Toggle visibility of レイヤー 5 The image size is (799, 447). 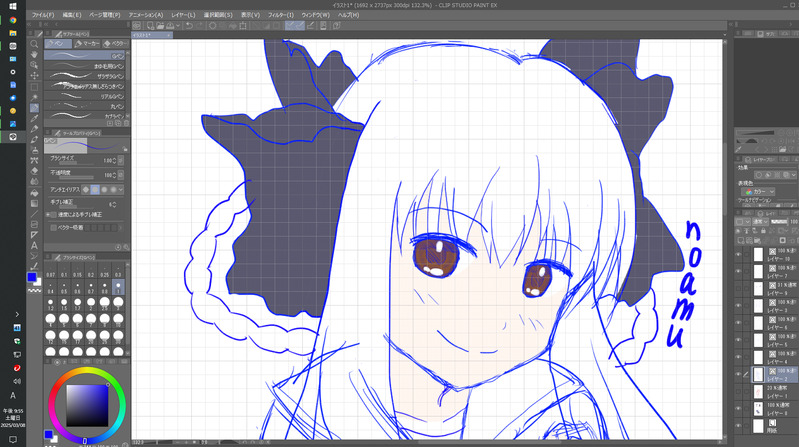(x=738, y=340)
